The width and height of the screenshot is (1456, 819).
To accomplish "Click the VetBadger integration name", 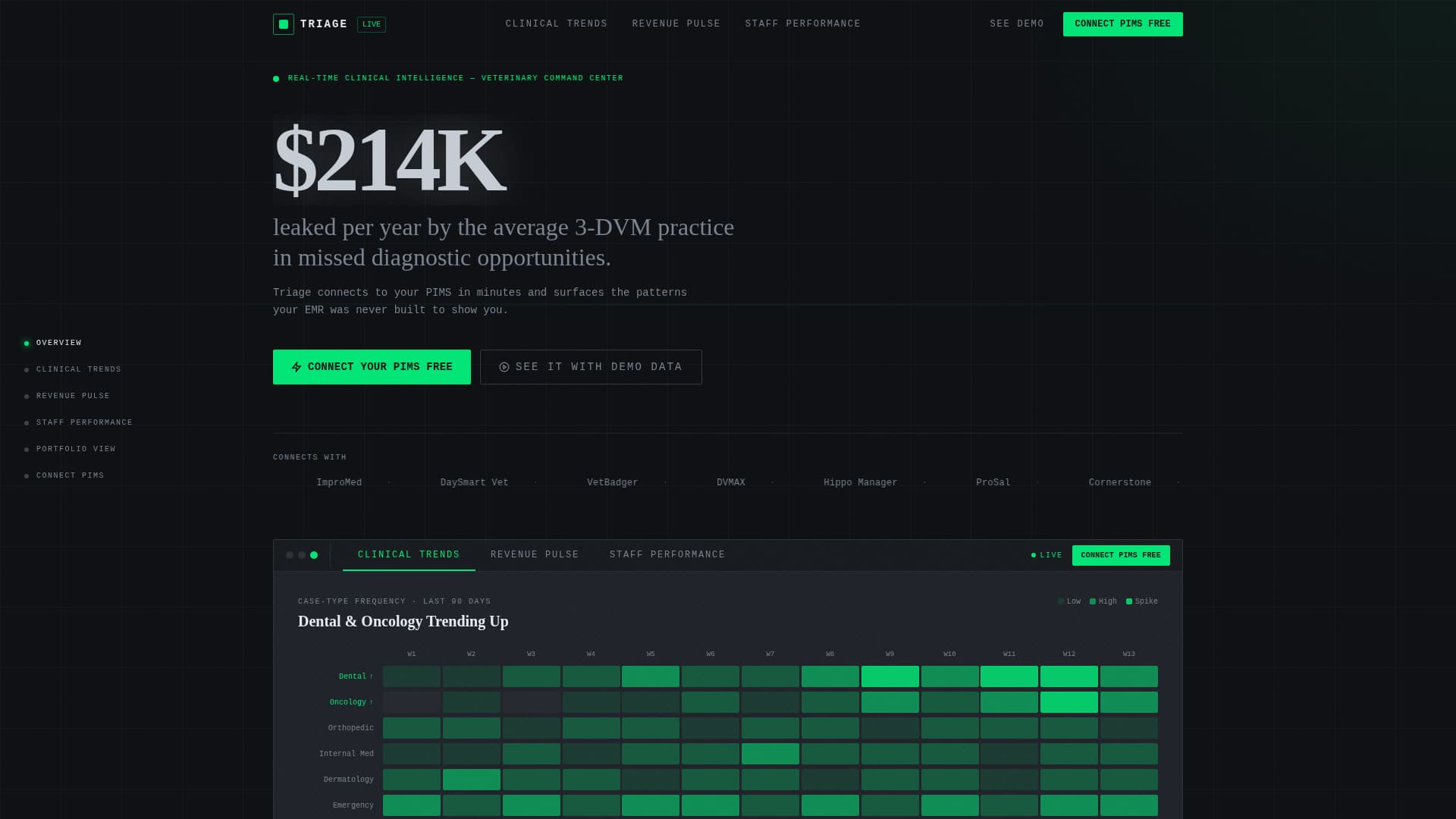I will coord(613,482).
